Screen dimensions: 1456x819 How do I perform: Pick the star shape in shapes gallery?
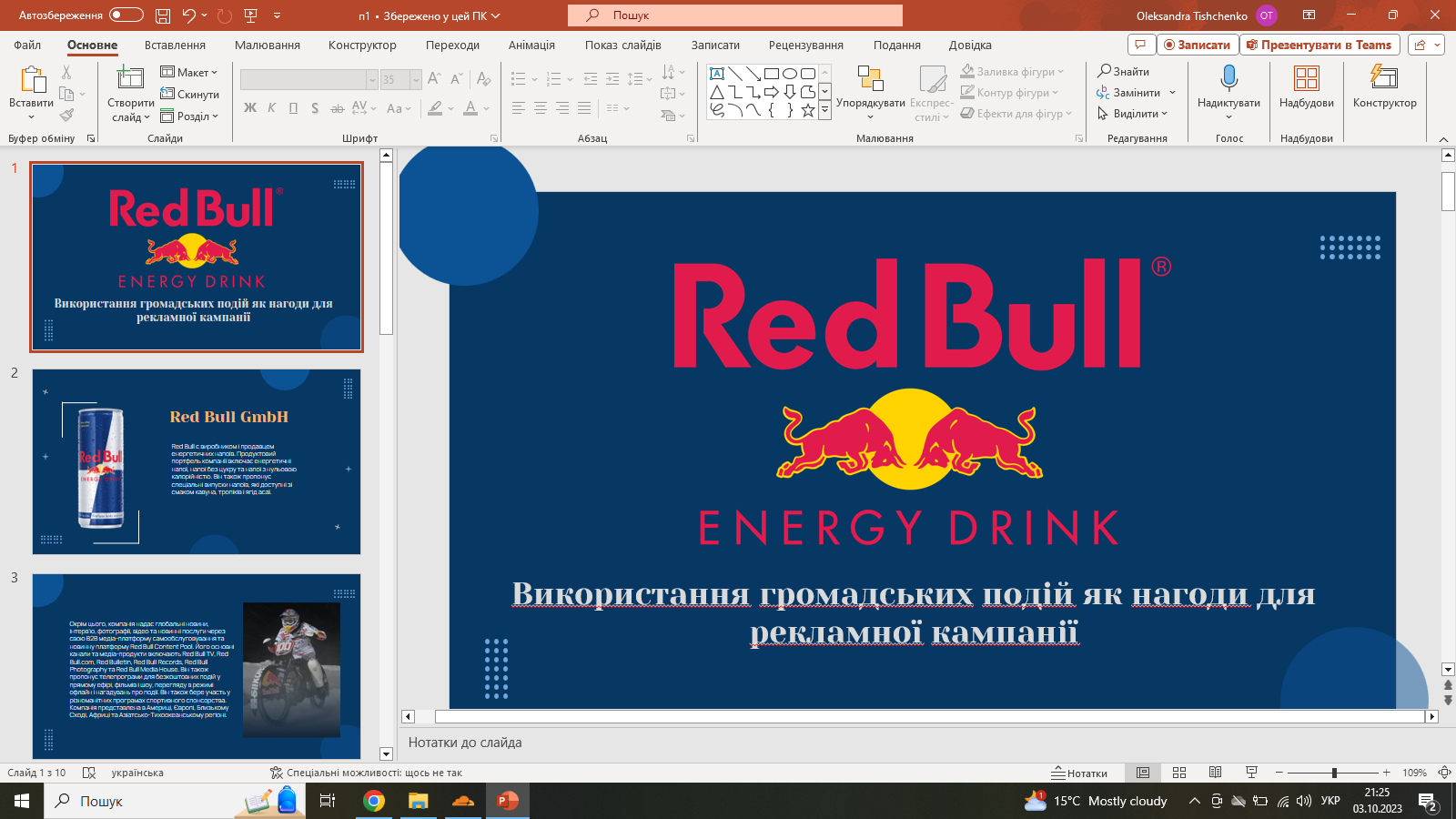[x=808, y=110]
